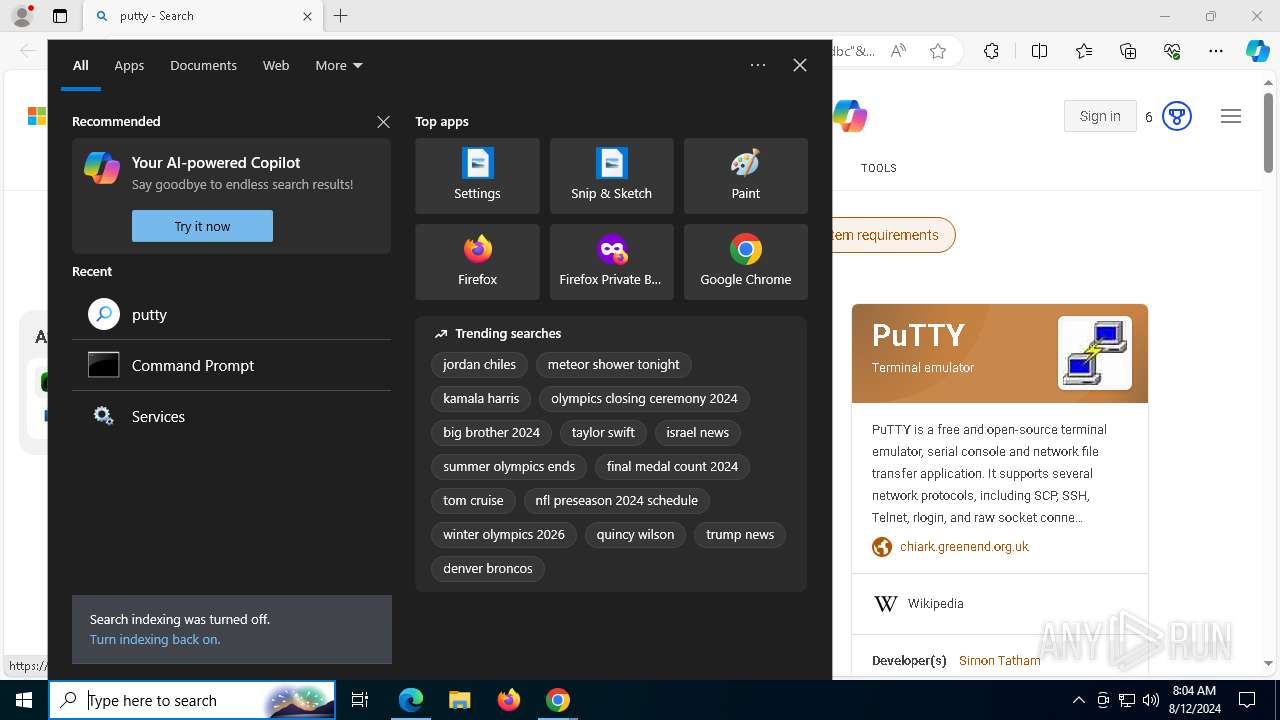
Task: Open Task View on taskbar
Action: tap(360, 700)
